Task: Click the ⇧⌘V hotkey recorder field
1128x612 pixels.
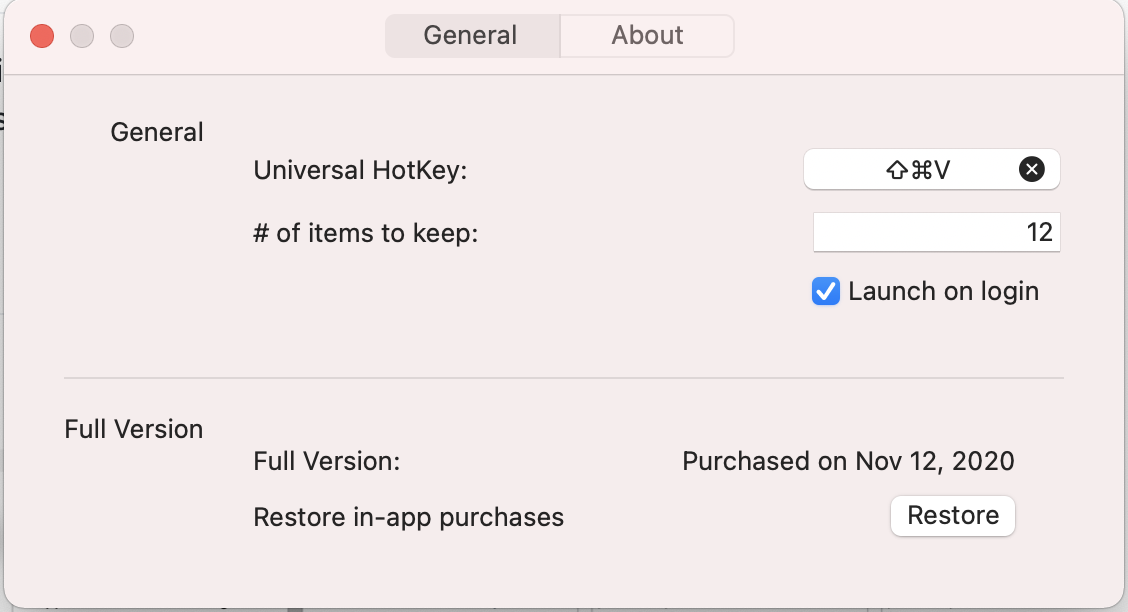Action: (x=918, y=170)
